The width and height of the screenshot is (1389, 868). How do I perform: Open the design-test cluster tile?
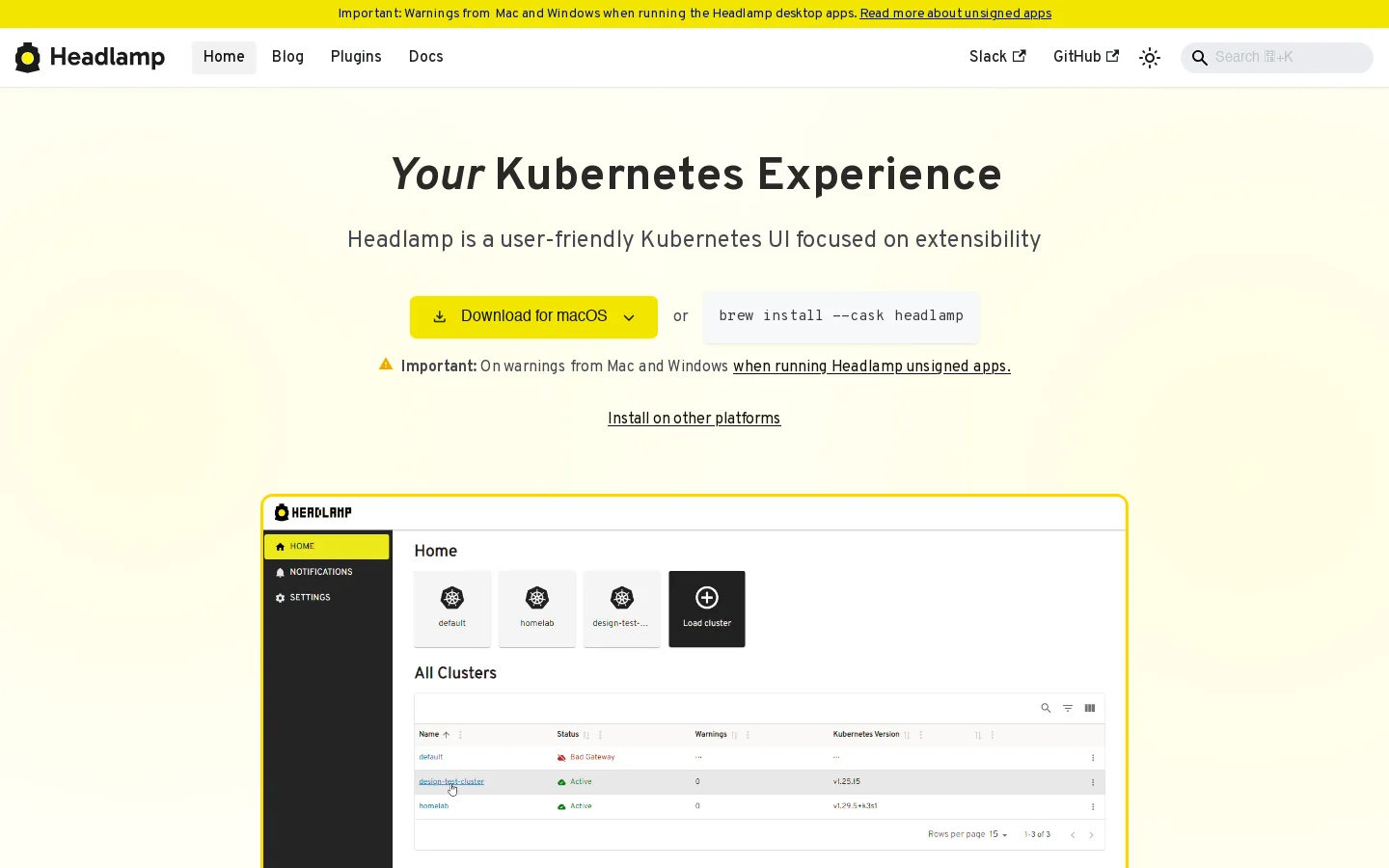622,609
